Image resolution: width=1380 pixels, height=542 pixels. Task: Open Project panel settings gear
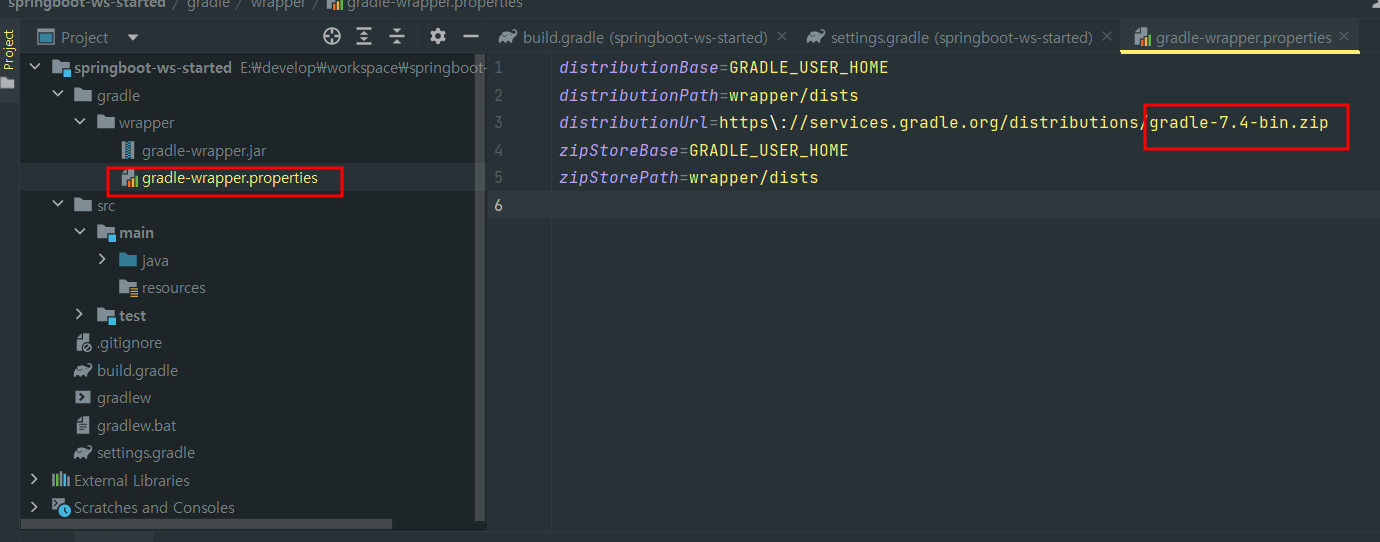(x=438, y=37)
